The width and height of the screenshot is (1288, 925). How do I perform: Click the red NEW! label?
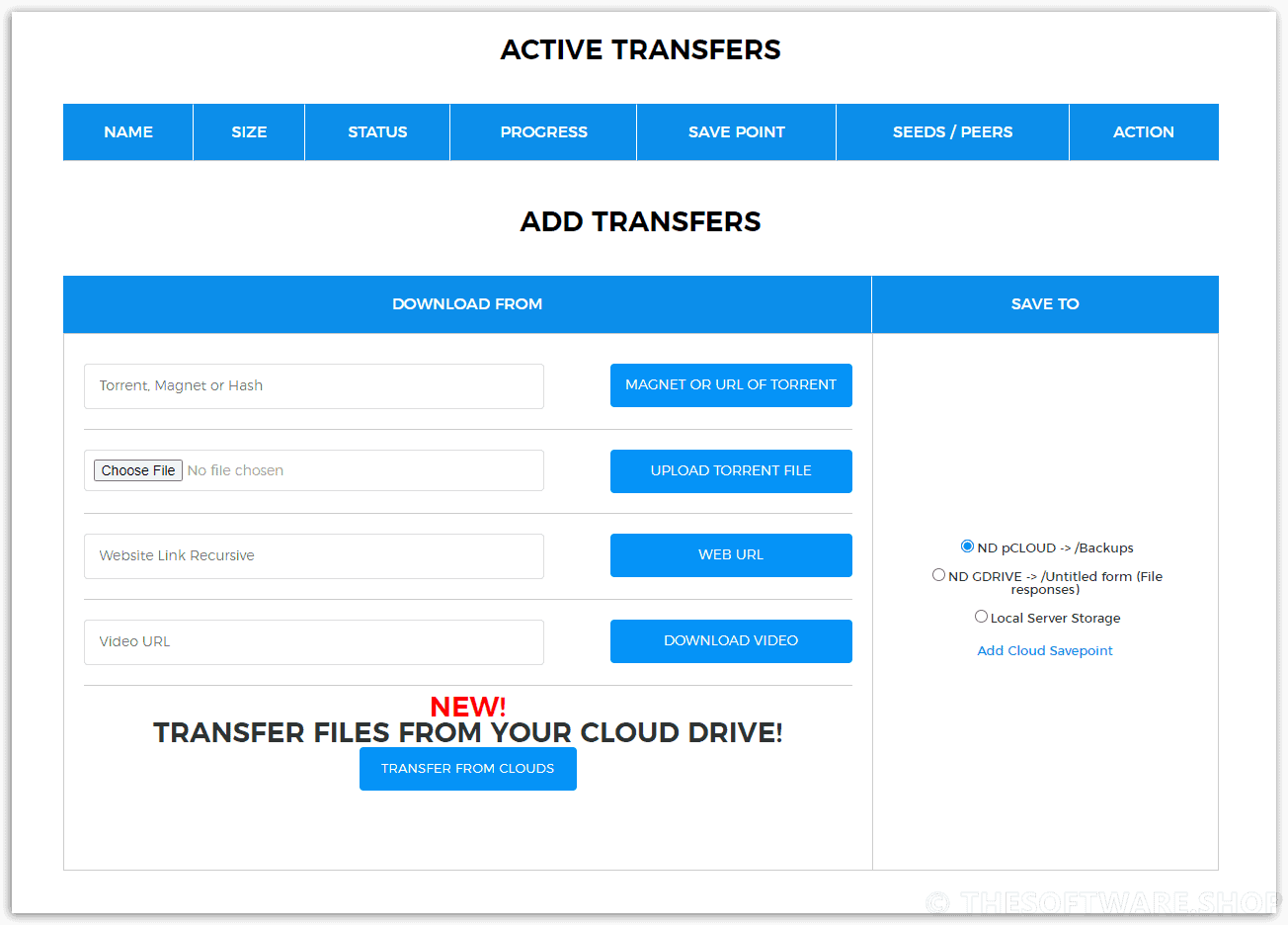[x=468, y=707]
